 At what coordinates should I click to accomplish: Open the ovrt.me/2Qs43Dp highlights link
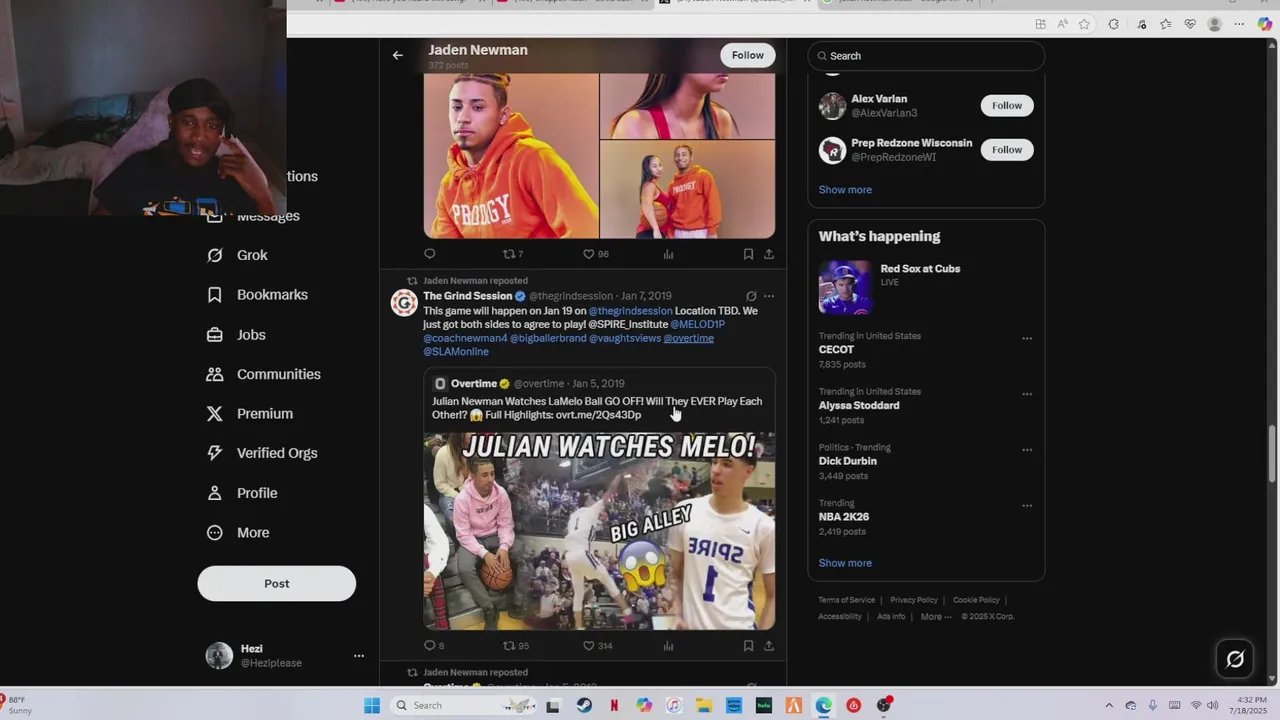pos(598,415)
